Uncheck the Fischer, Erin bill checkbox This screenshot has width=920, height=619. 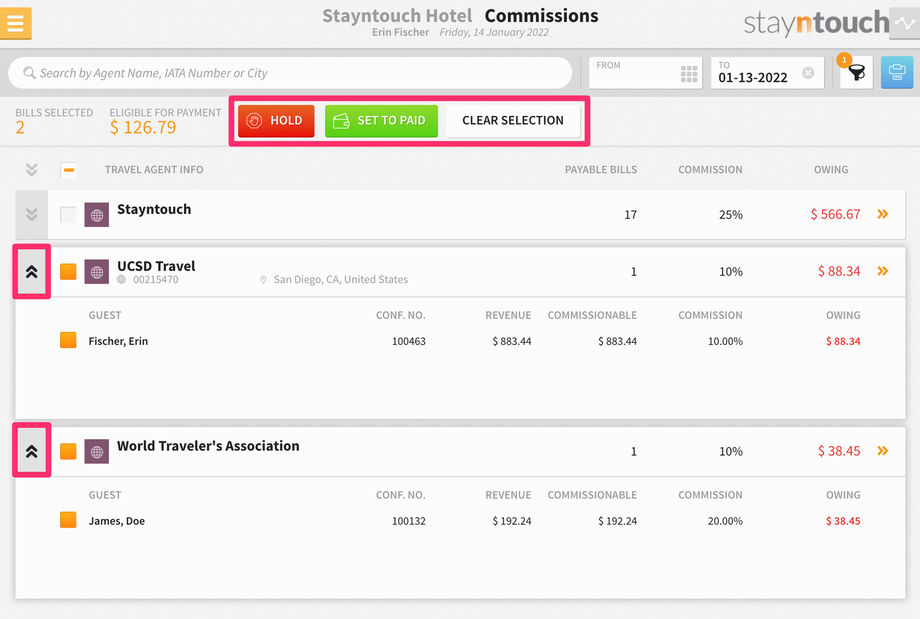[x=68, y=340]
